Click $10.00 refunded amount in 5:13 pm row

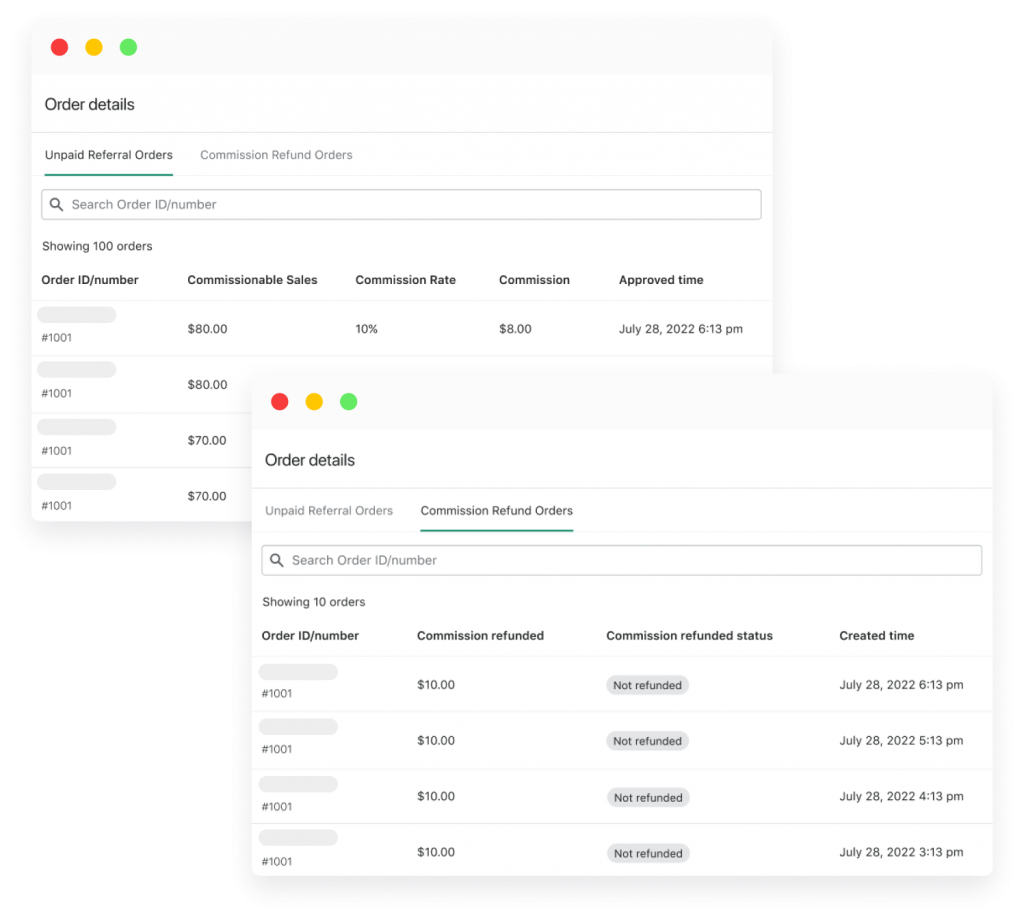coord(436,740)
